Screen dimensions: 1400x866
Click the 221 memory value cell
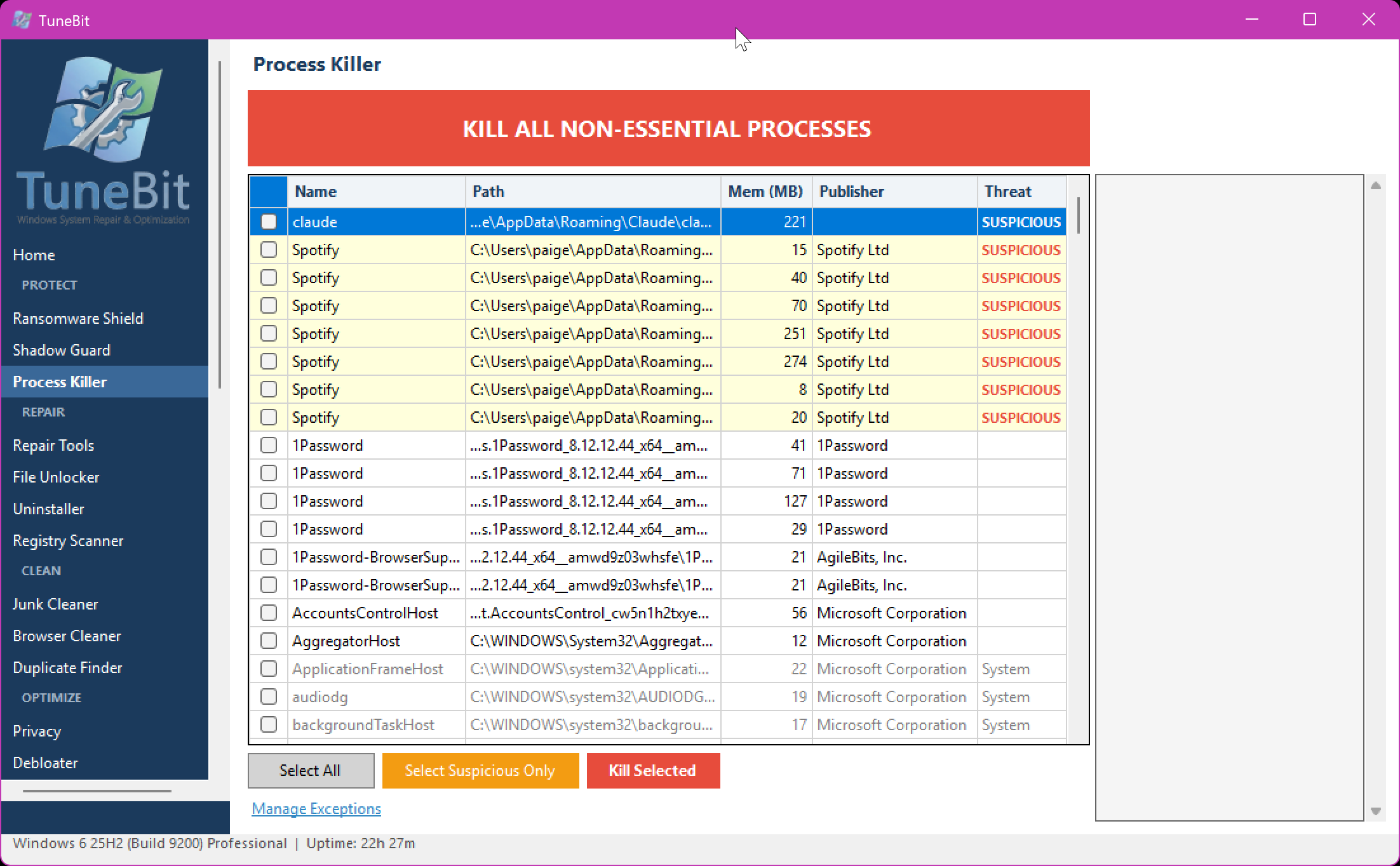767,222
